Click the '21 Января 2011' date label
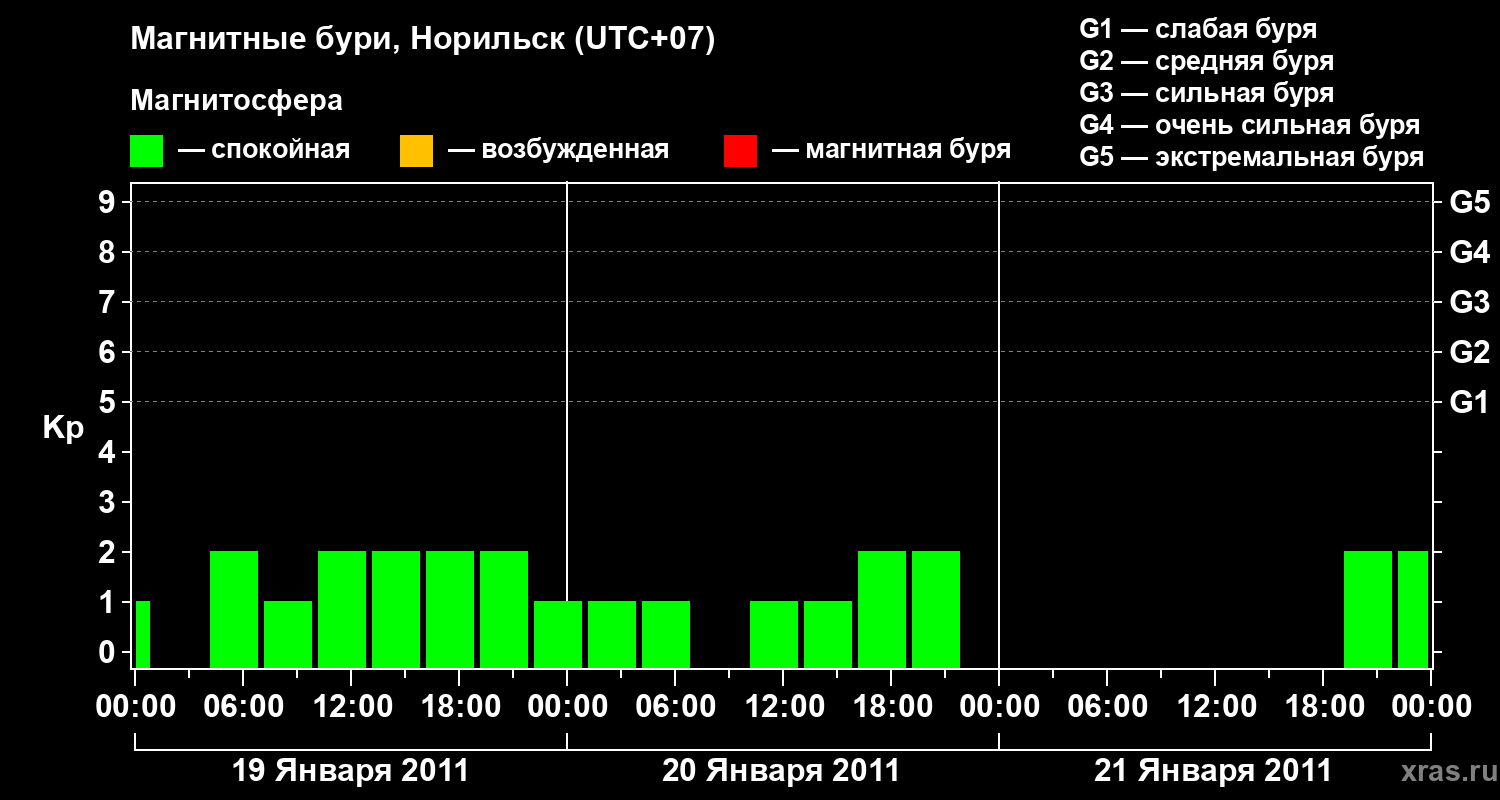Viewport: 1500px width, 800px height. click(x=1214, y=771)
